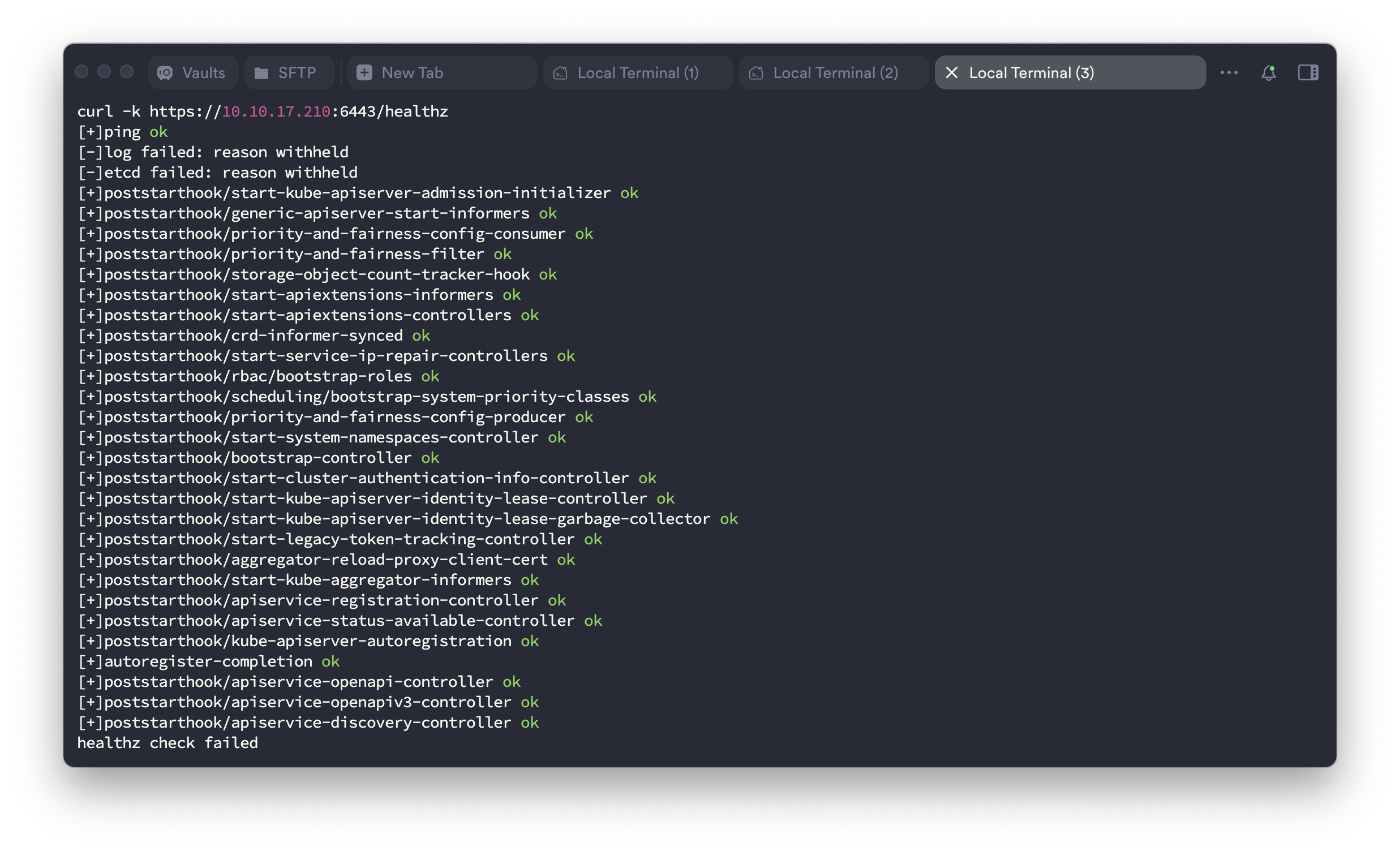This screenshot has height=851, width=1400.
Task: Click terminal icon on Local Terminal (2) tab
Action: tap(755, 73)
